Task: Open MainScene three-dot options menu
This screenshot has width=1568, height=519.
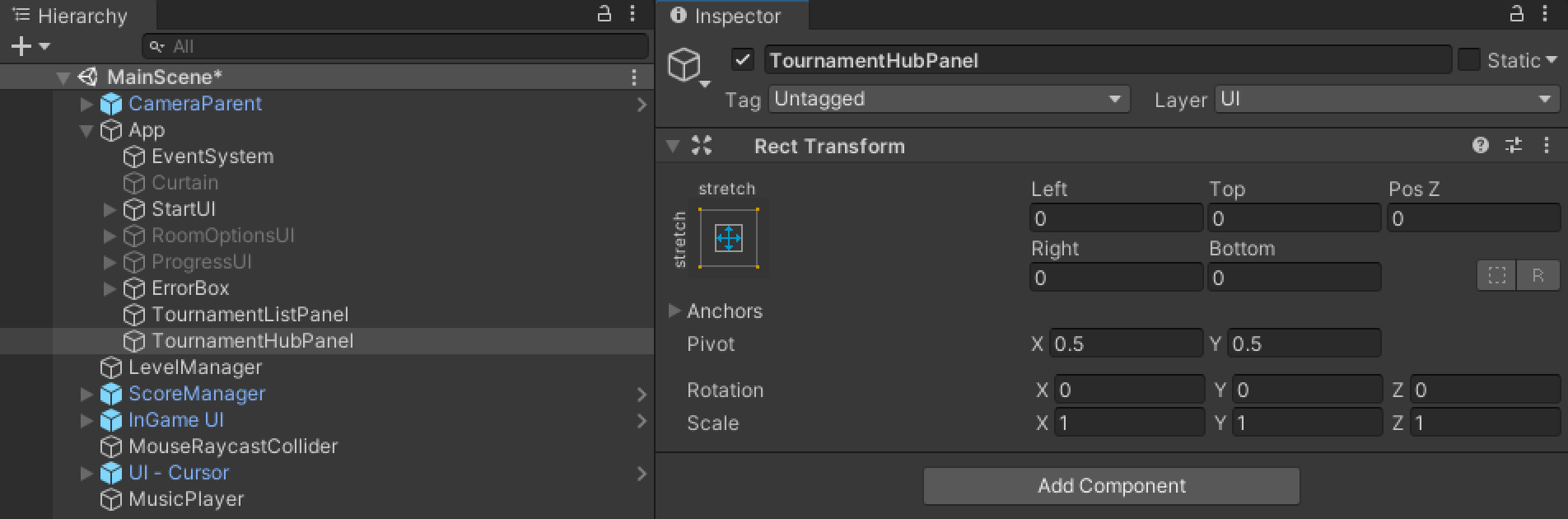Action: point(633,77)
